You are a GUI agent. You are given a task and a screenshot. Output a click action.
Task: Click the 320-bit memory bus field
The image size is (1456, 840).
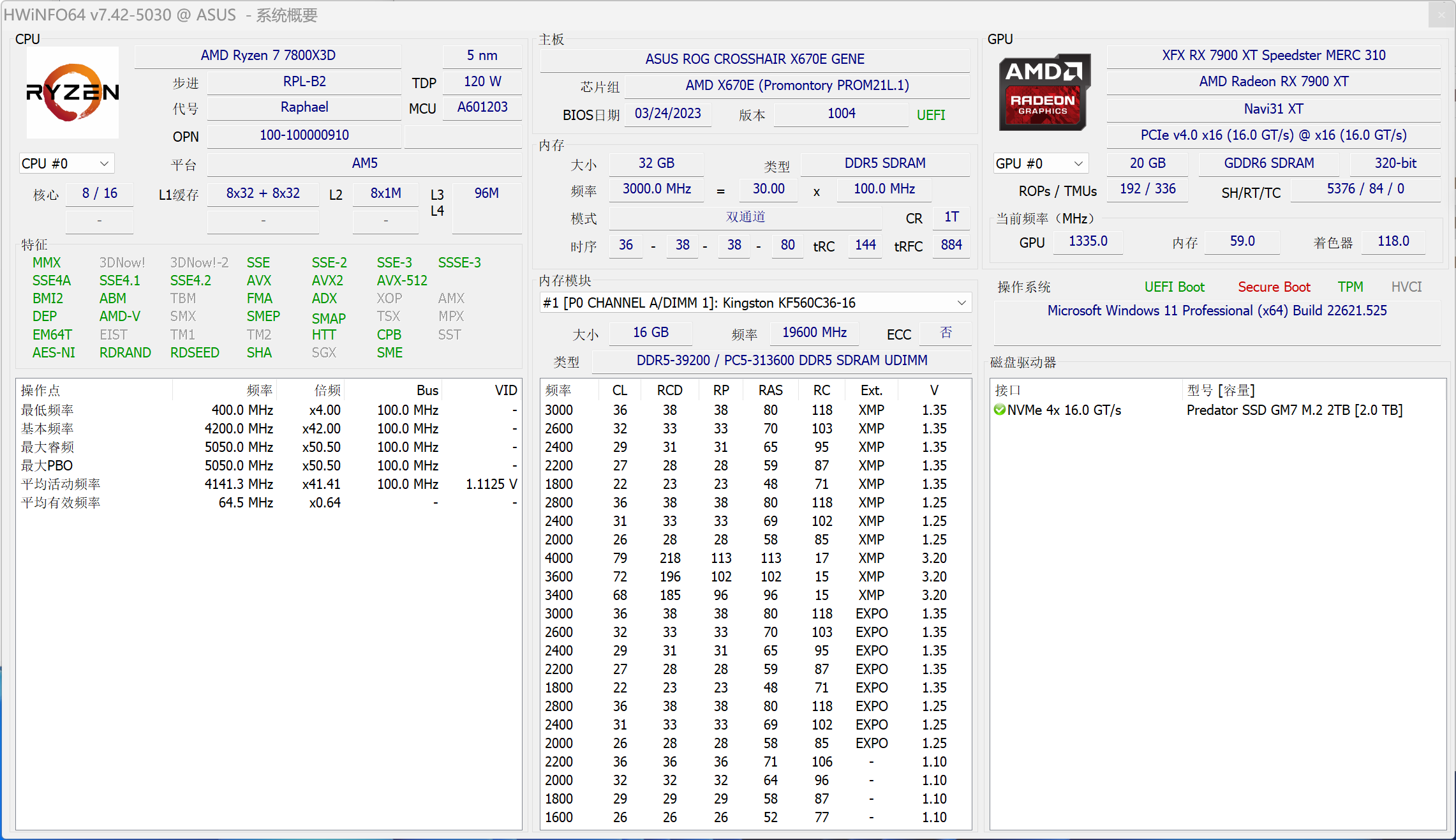(x=1395, y=163)
